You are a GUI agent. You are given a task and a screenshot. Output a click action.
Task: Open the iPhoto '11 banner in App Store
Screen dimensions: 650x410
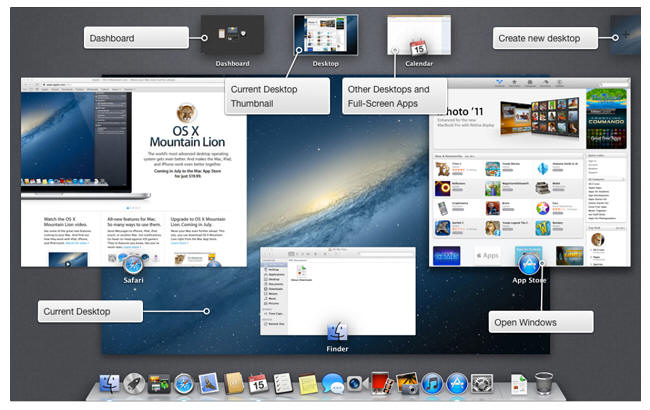(508, 119)
